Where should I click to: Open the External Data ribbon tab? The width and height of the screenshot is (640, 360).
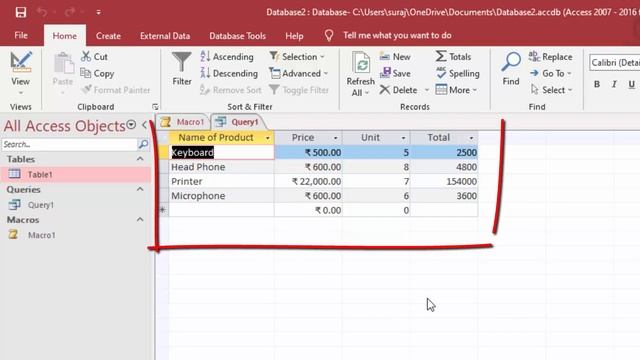pyautogui.click(x=165, y=36)
